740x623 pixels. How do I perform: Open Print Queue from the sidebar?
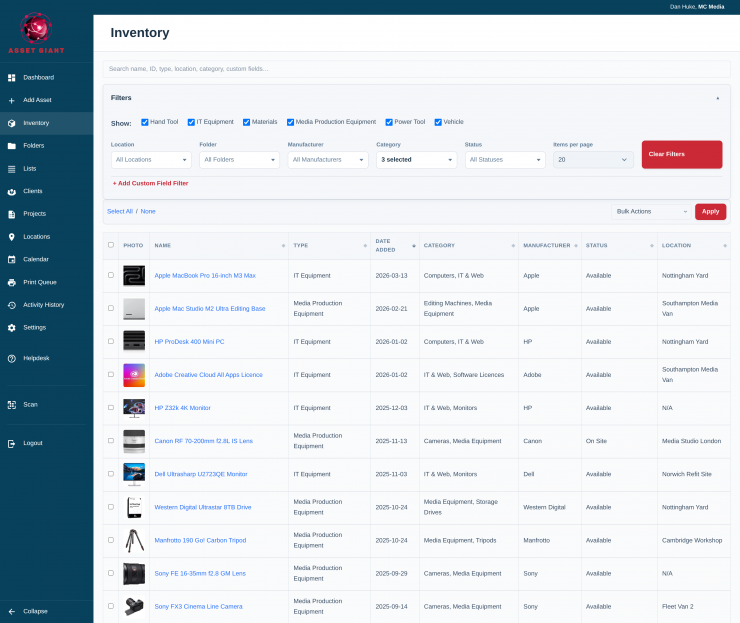pyautogui.click(x=40, y=282)
